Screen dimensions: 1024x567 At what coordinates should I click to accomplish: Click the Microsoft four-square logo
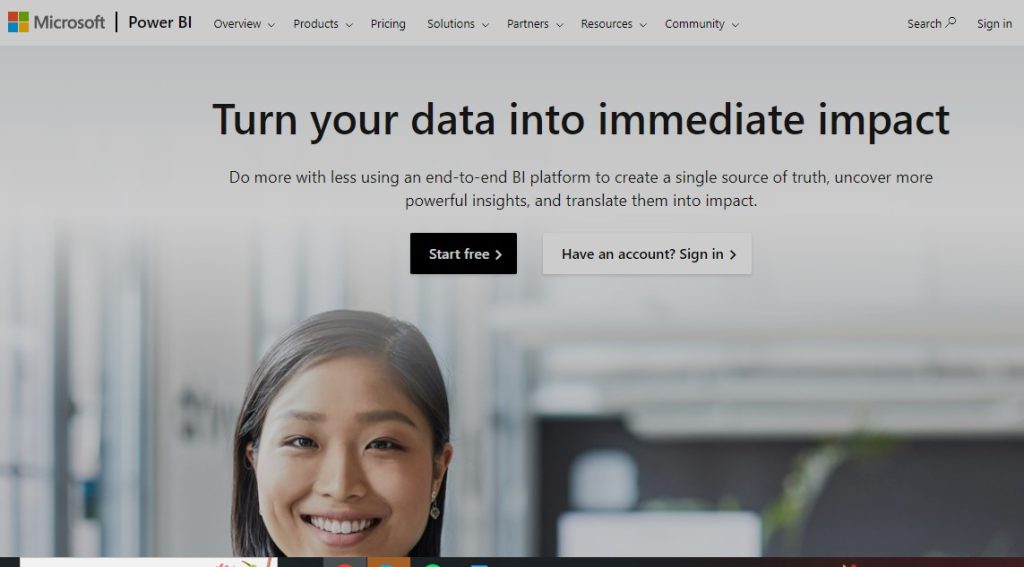[x=18, y=22]
